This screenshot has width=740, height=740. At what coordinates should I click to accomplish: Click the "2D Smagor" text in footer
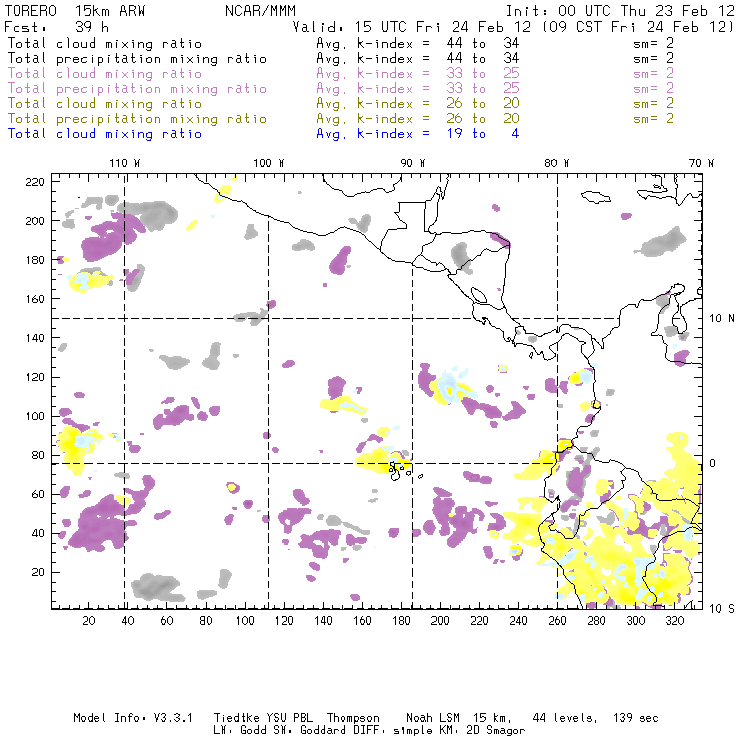(x=496, y=731)
